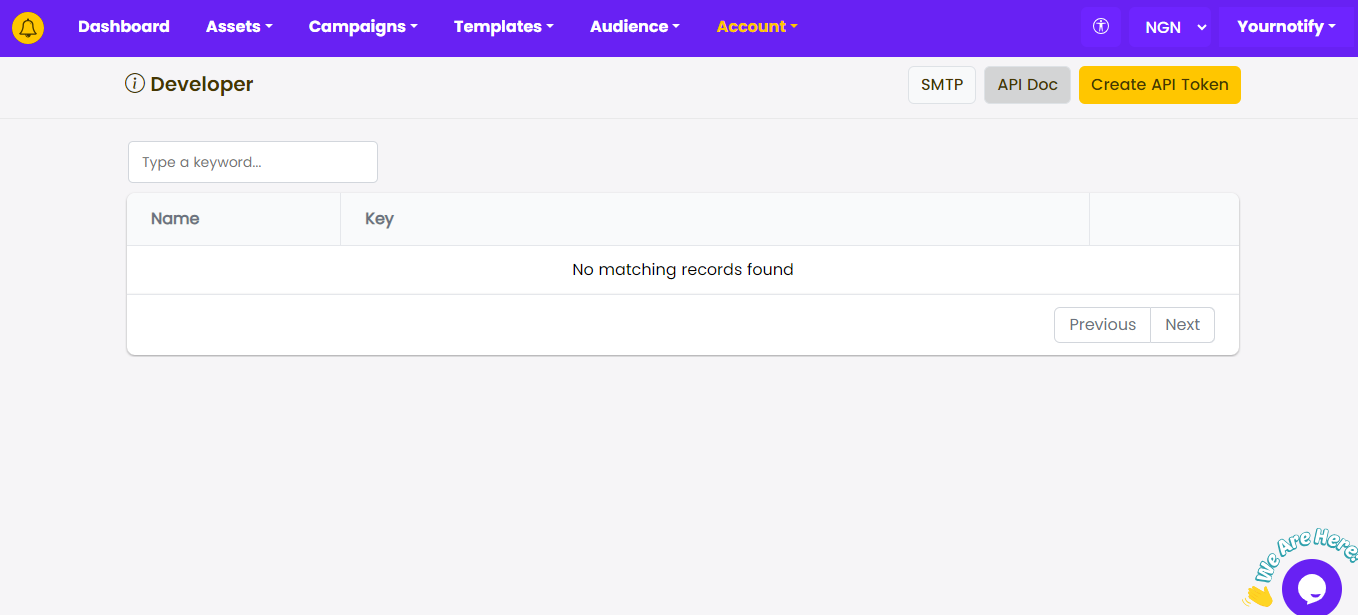Click Create API Token button
1358x615 pixels.
pos(1159,85)
